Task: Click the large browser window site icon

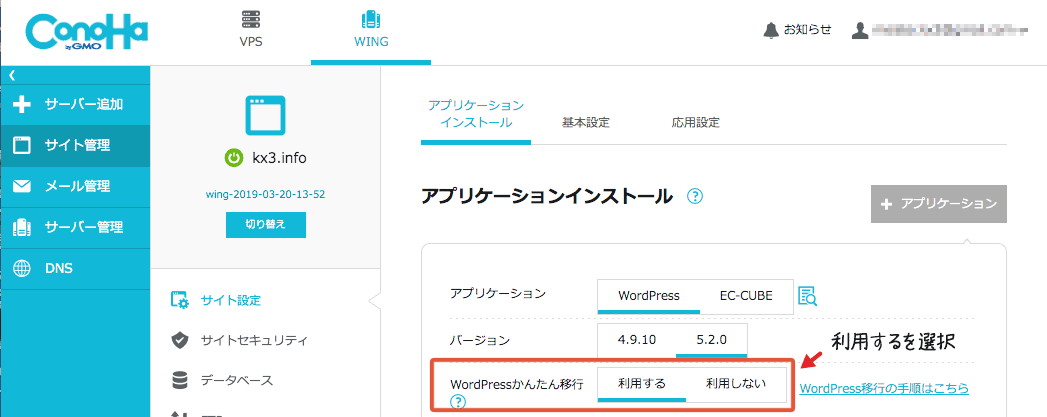Action: [x=265, y=115]
